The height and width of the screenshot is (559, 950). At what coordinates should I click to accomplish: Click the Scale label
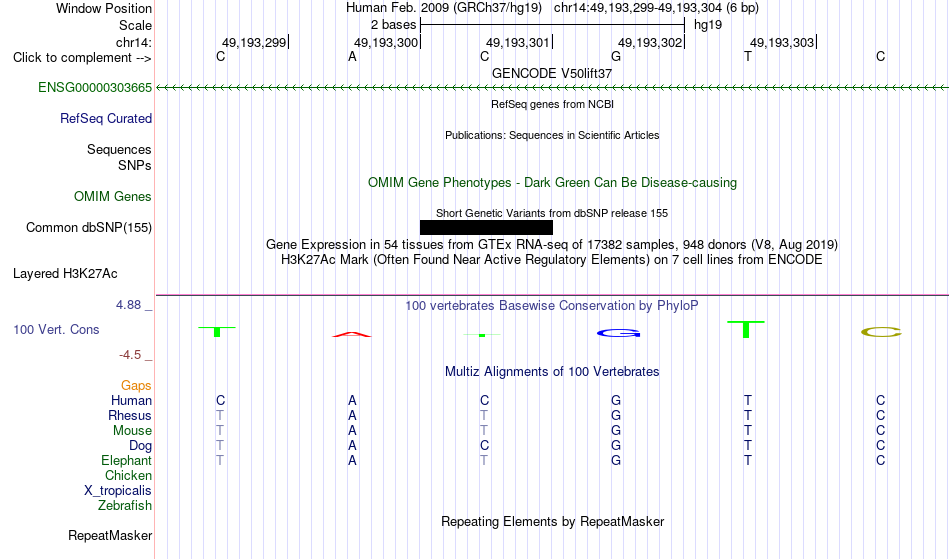(135, 25)
